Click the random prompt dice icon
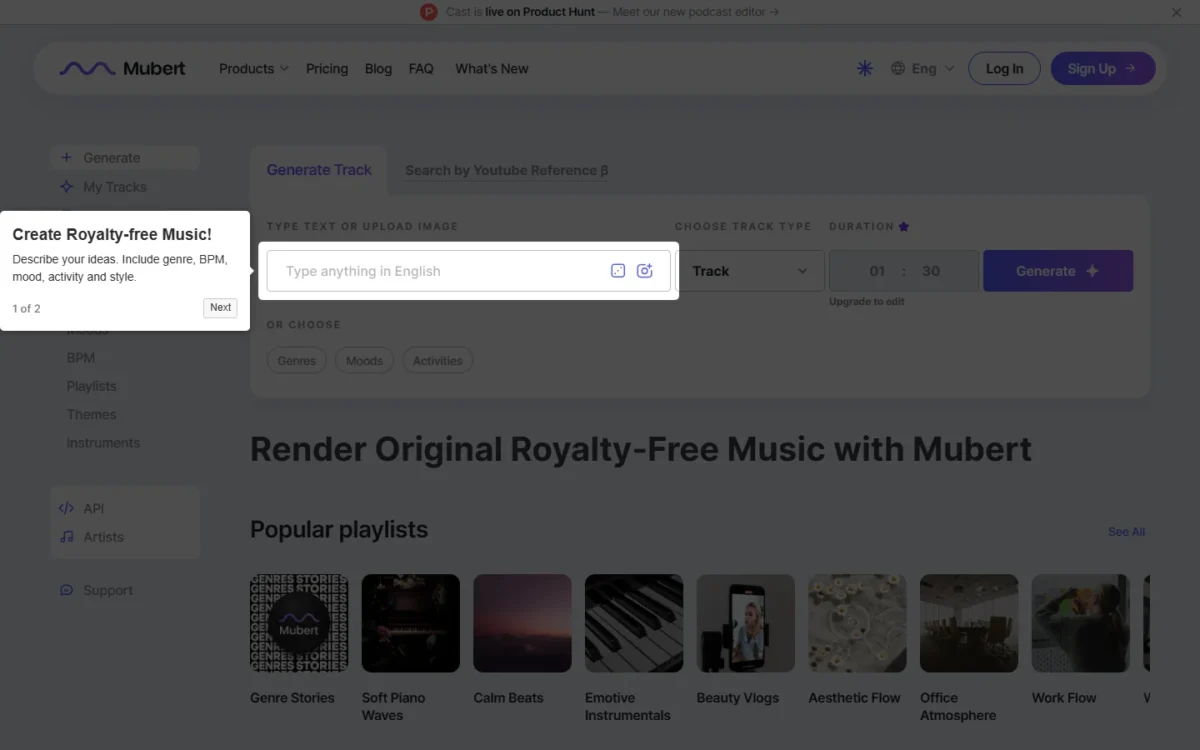 tap(618, 271)
